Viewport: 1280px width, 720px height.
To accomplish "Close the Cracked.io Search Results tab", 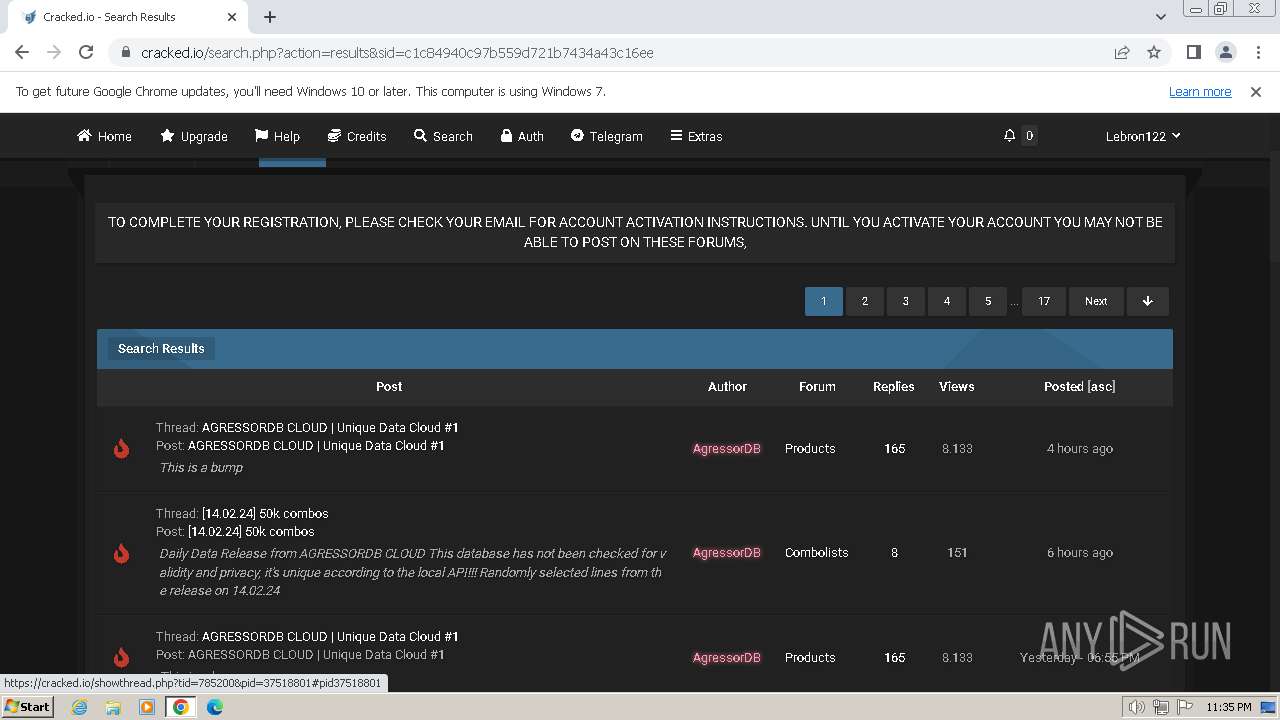I will pyautogui.click(x=232, y=16).
